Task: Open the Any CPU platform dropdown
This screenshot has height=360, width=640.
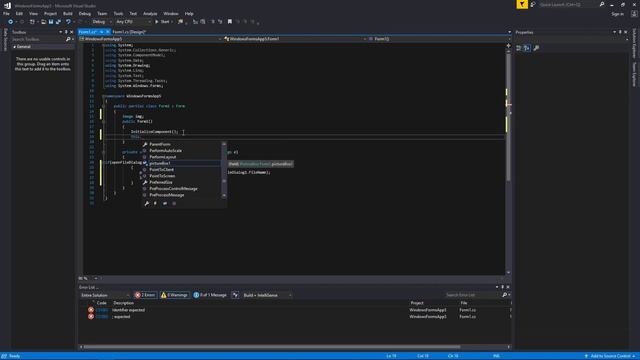Action: coord(133,22)
